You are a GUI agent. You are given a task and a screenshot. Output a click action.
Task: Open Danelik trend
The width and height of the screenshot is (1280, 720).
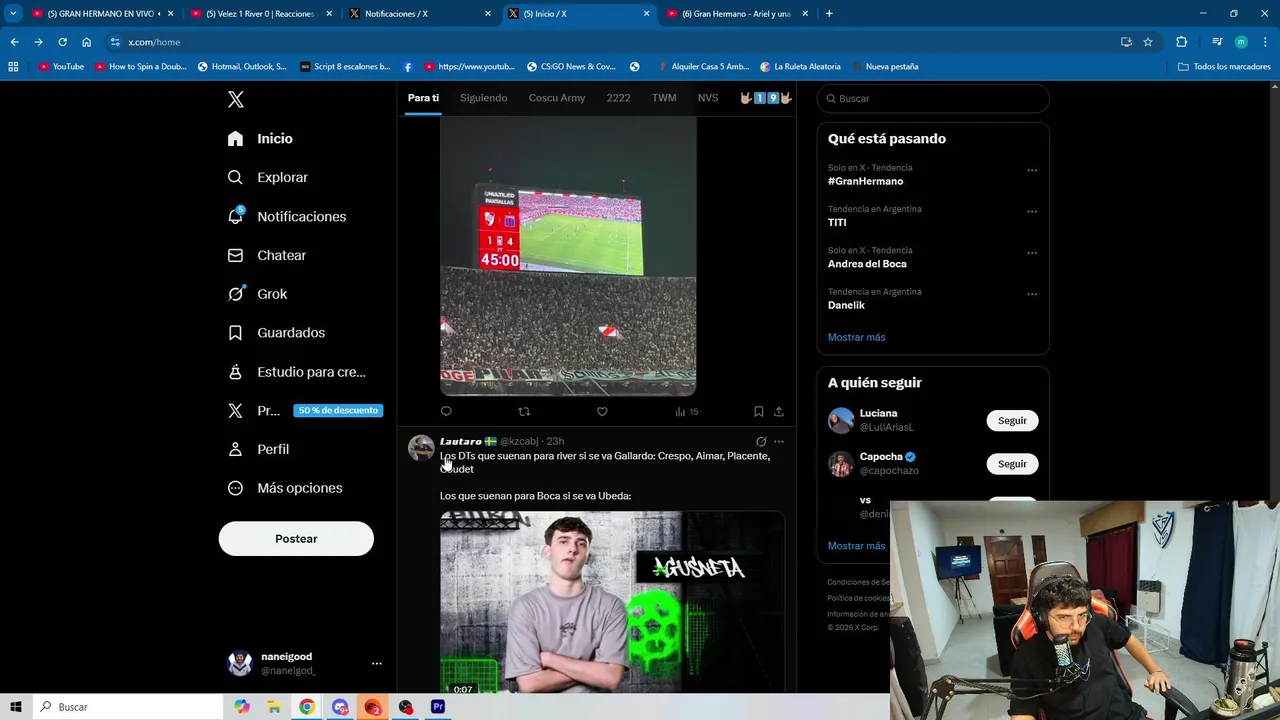click(846, 305)
